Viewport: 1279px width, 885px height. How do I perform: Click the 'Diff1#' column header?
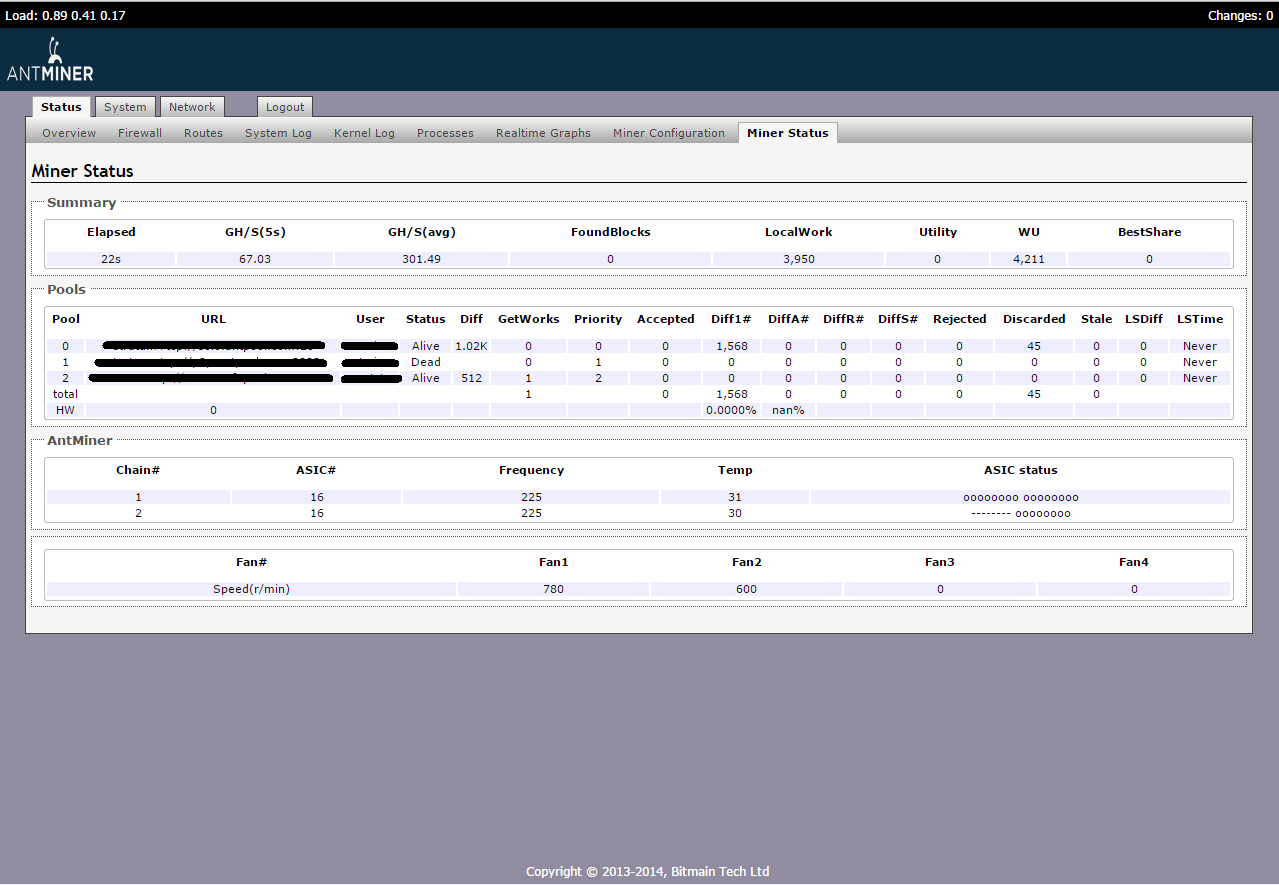point(731,319)
